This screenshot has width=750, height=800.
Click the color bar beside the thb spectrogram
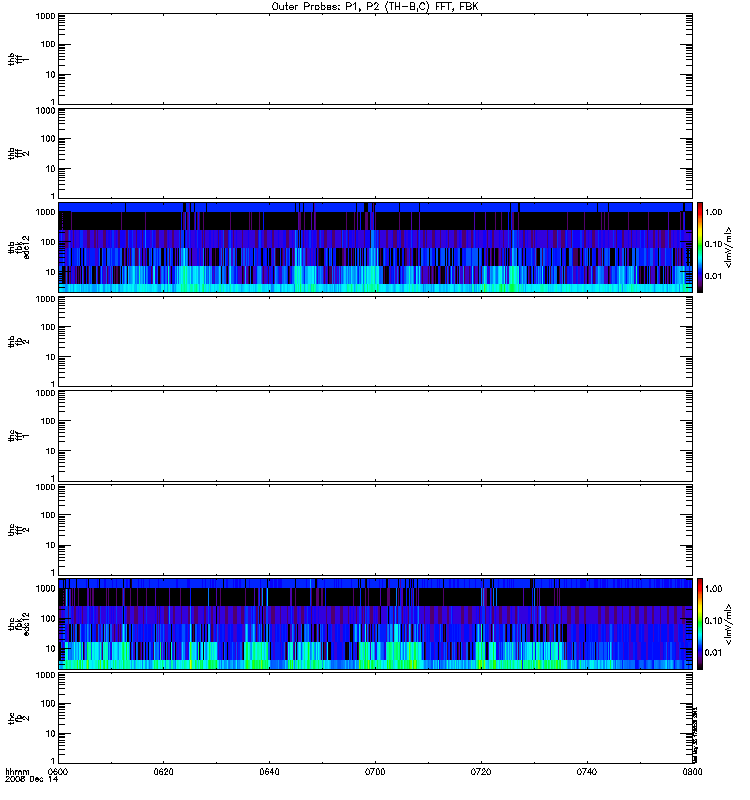(700, 247)
